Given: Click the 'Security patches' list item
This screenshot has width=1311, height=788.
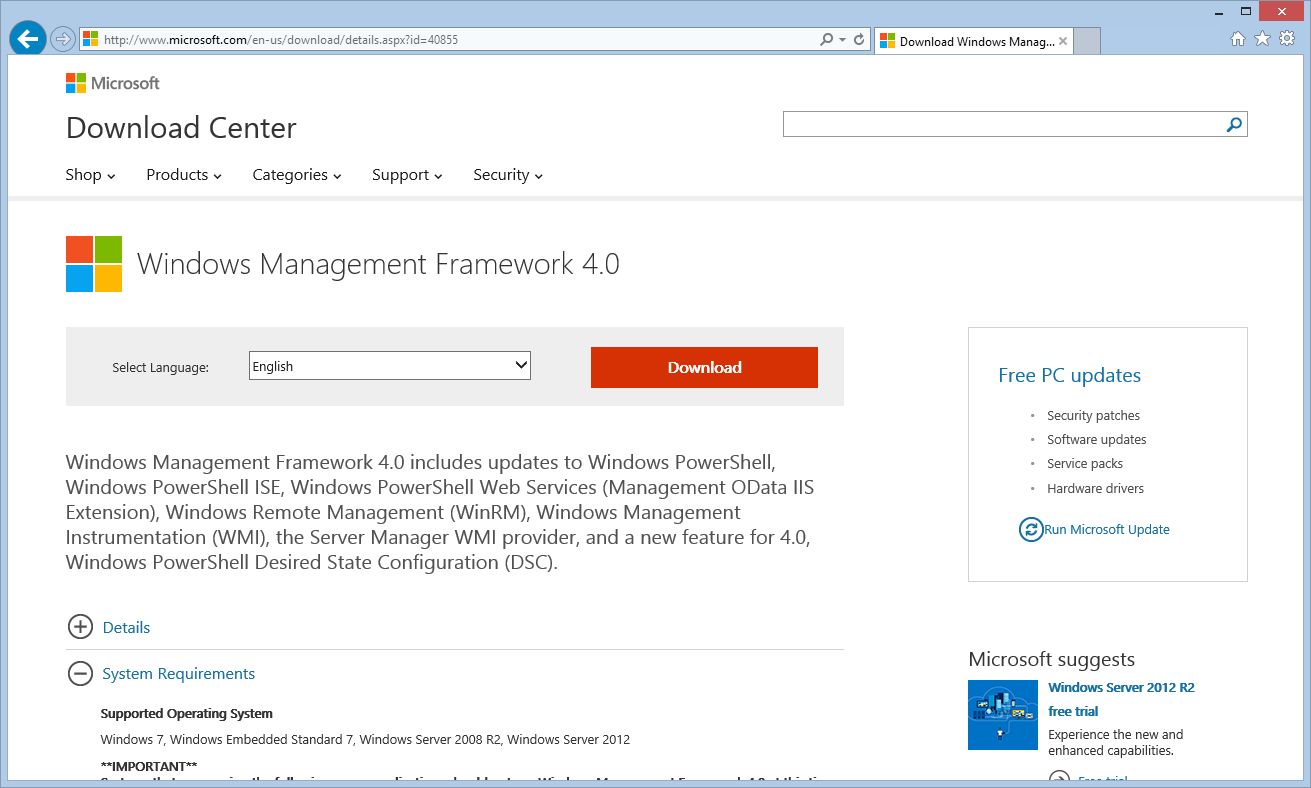Looking at the screenshot, I should (x=1093, y=416).
